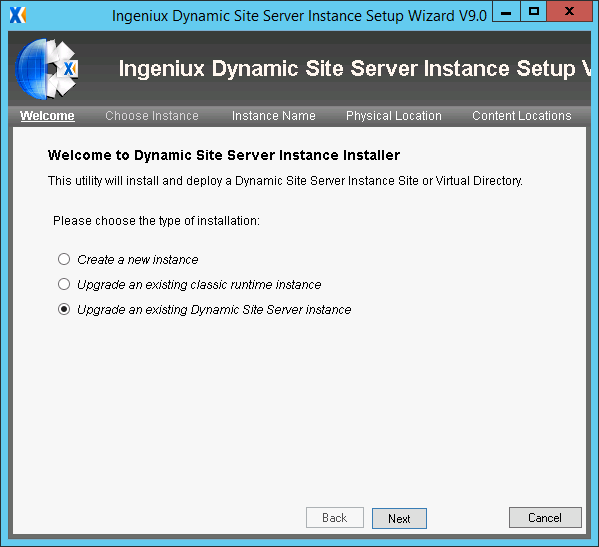The width and height of the screenshot is (599, 547).
Task: Click the Cancel button
Action: click(545, 518)
